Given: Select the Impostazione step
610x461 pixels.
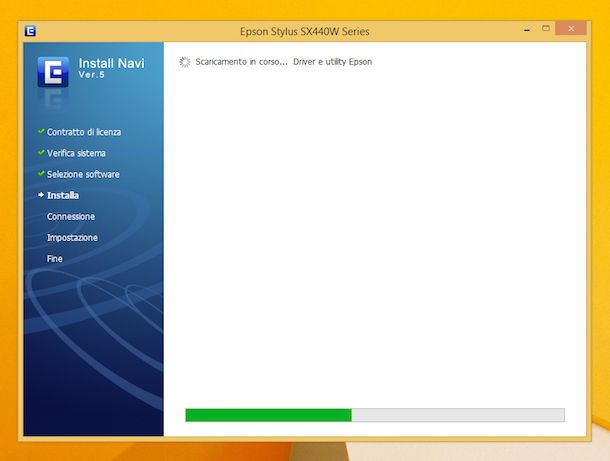Looking at the screenshot, I should [72, 237].
